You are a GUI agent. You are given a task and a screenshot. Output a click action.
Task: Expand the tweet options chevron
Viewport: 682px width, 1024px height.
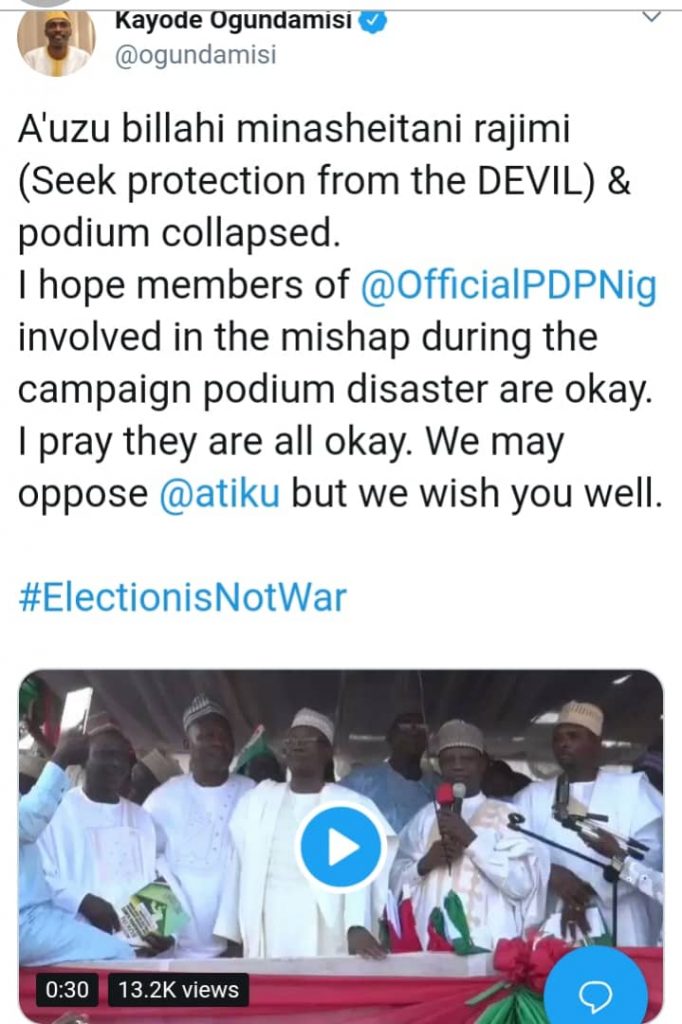pos(651,16)
